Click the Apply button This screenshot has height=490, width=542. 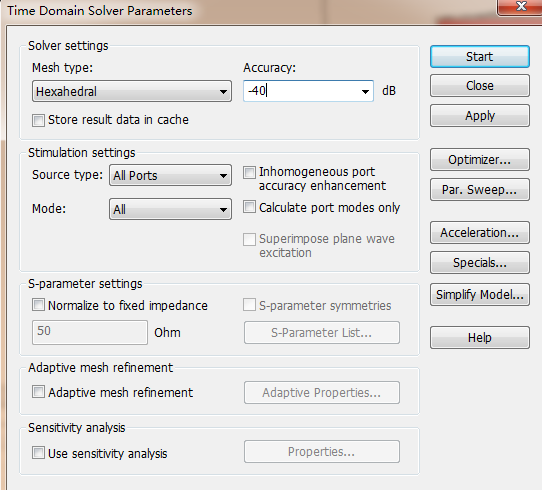[x=479, y=115]
